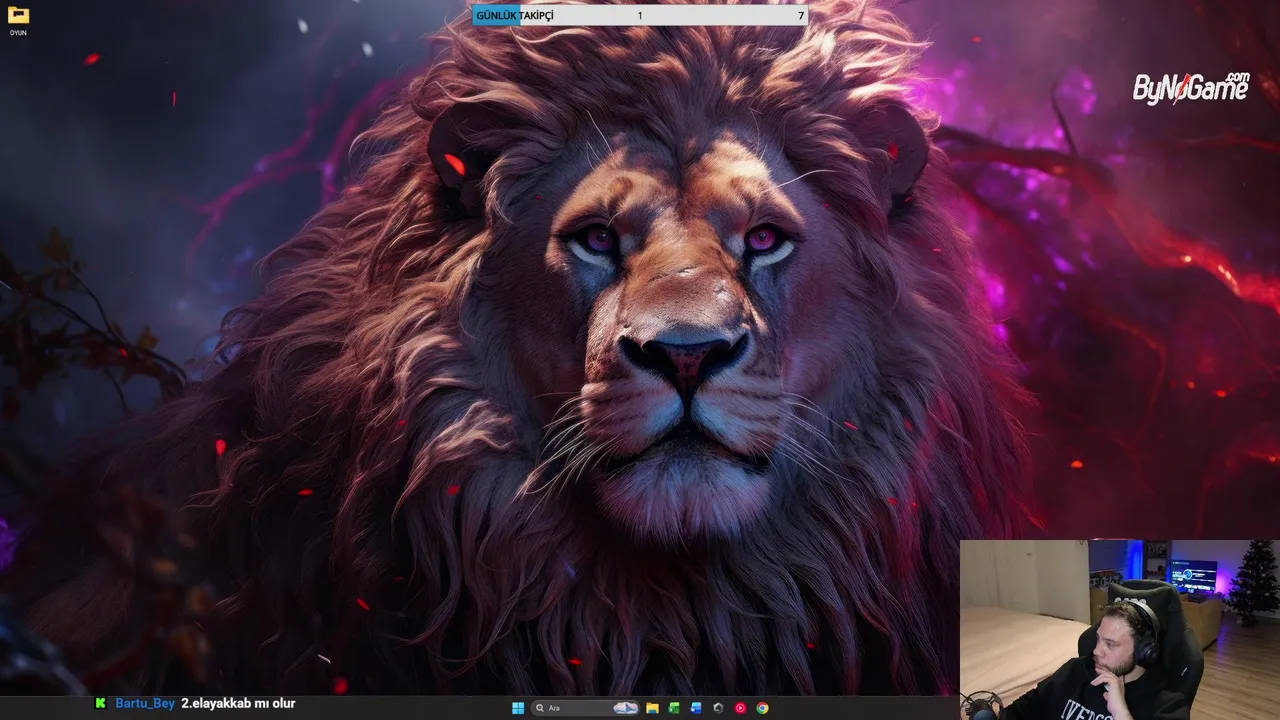The height and width of the screenshot is (720, 1280).
Task: Open the gray hexagon app in taskbar
Action: pos(718,708)
